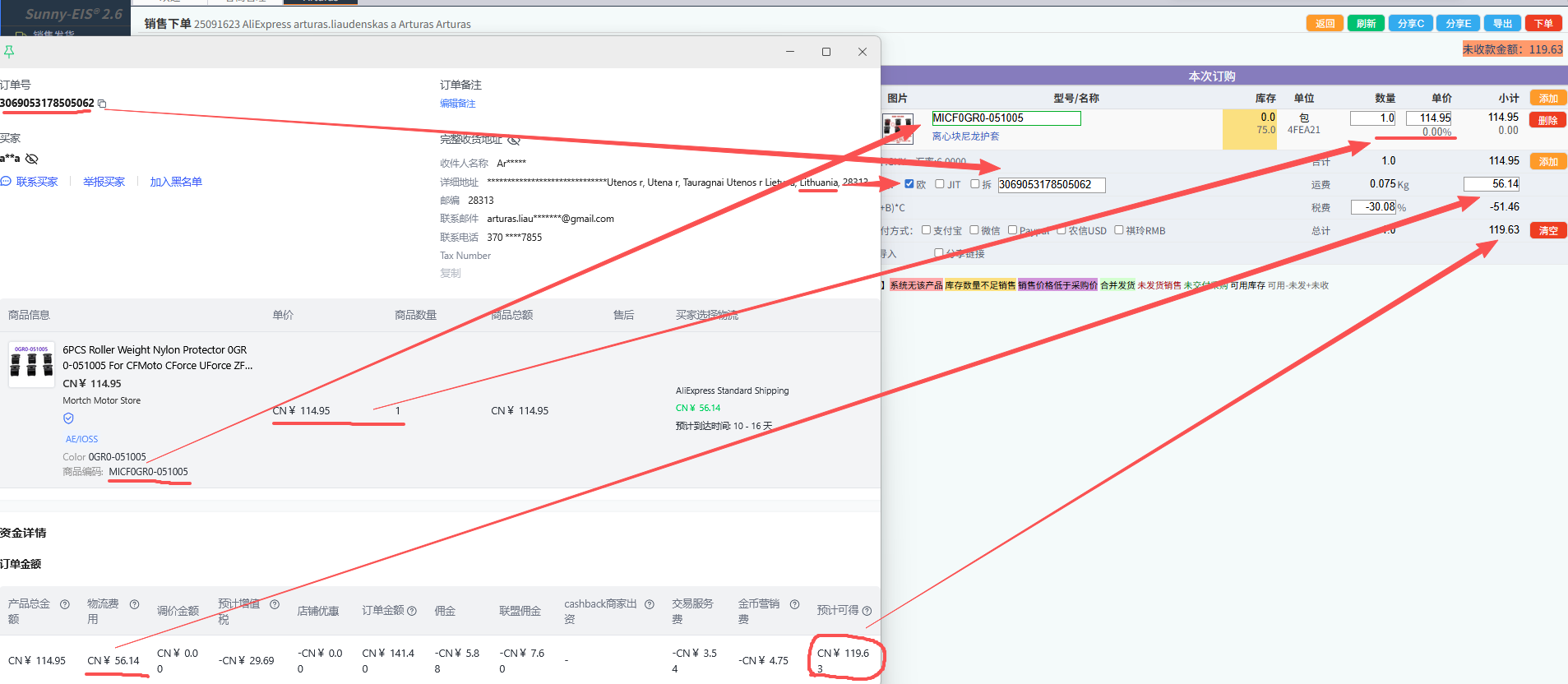Screen dimensions: 1568x684
Task: Show the full shipping address via eye icon
Action: [x=514, y=140]
